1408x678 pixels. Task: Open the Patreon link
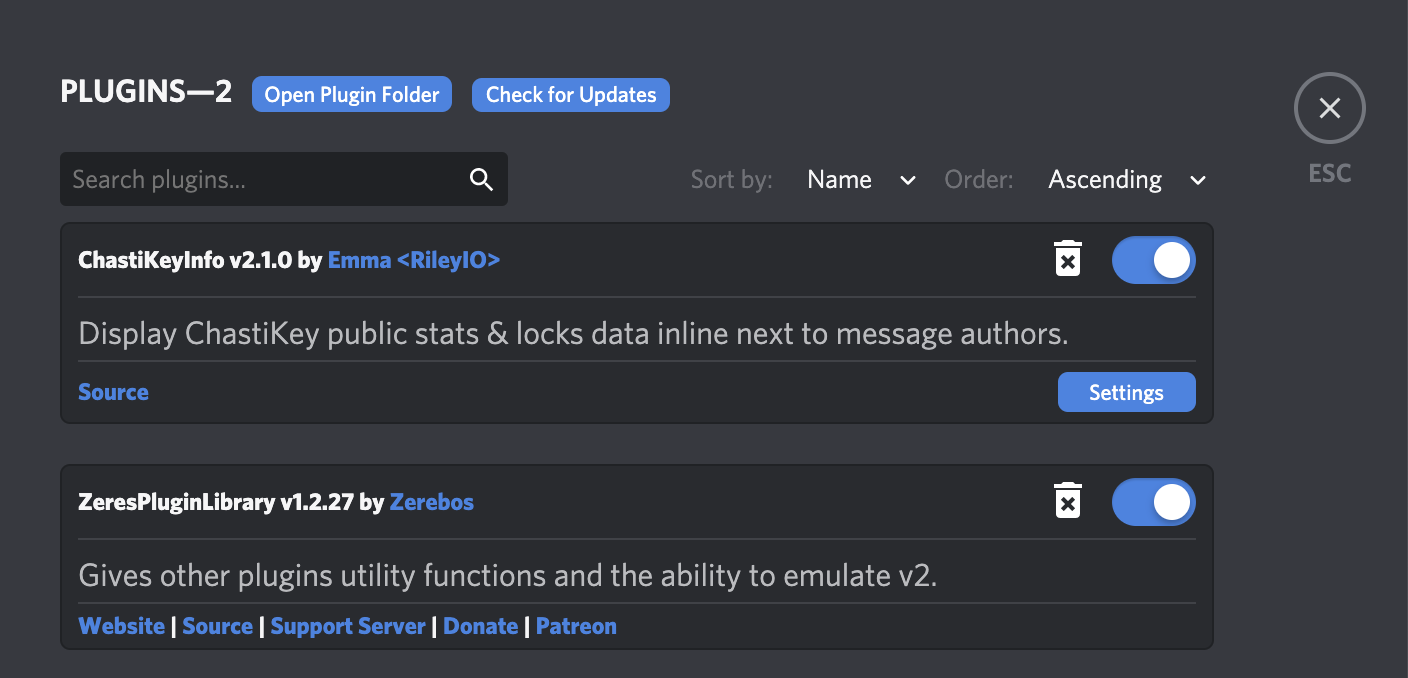576,626
